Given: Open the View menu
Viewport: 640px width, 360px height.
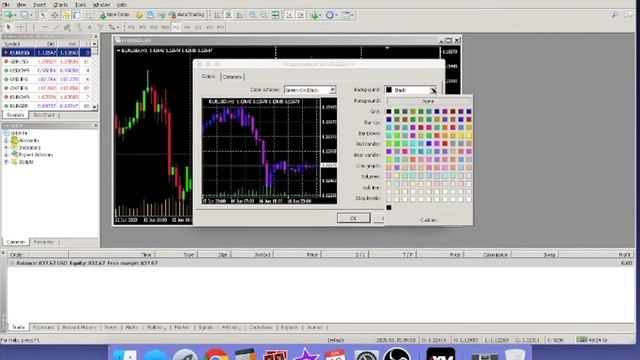Looking at the screenshot, I should coord(21,4).
